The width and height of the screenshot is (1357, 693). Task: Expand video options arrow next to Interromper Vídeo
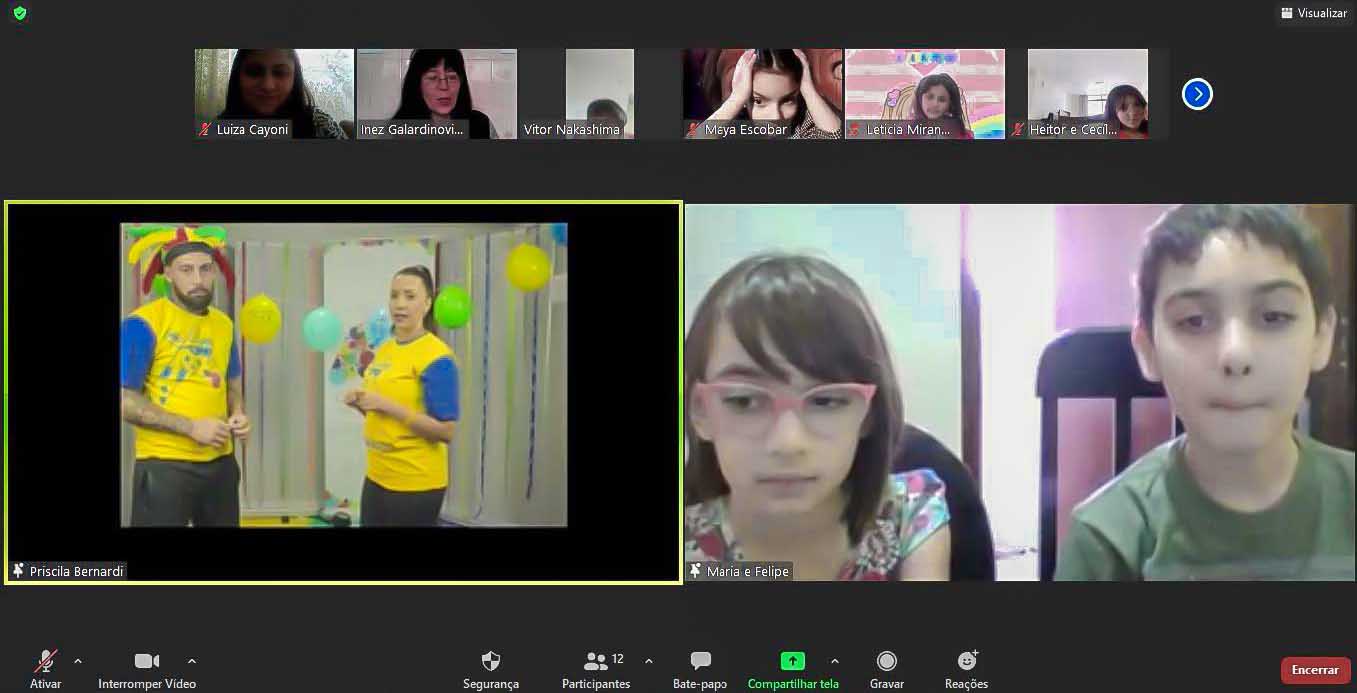192,661
